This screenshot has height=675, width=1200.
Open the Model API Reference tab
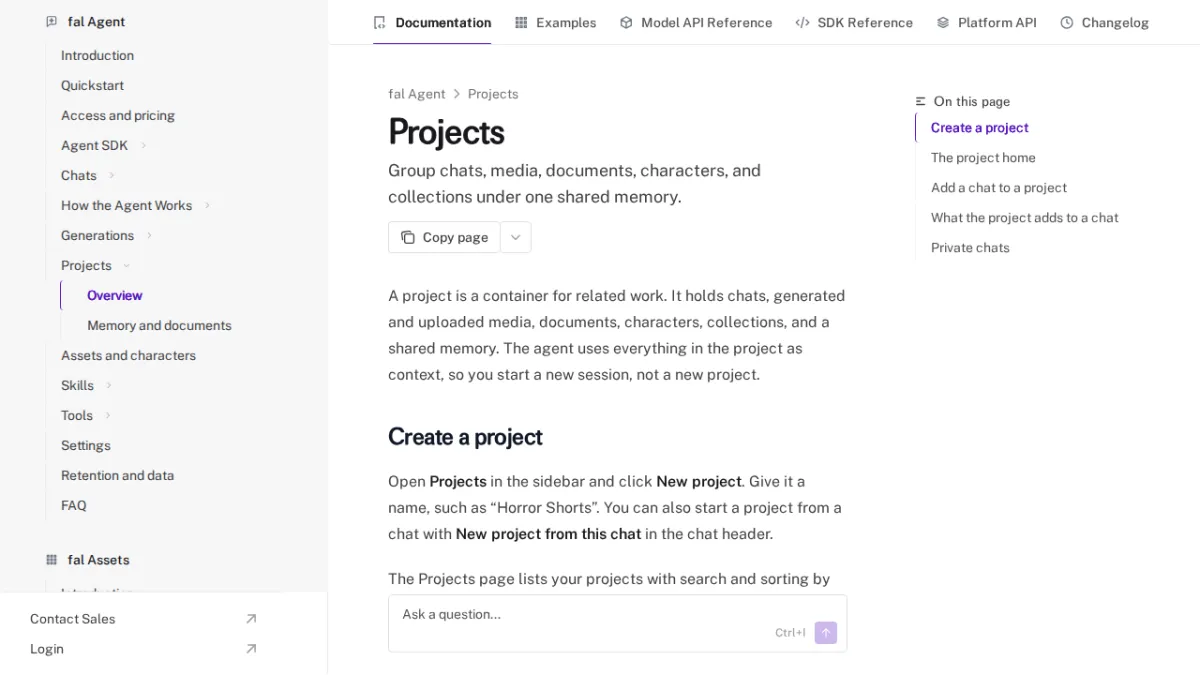(x=696, y=22)
